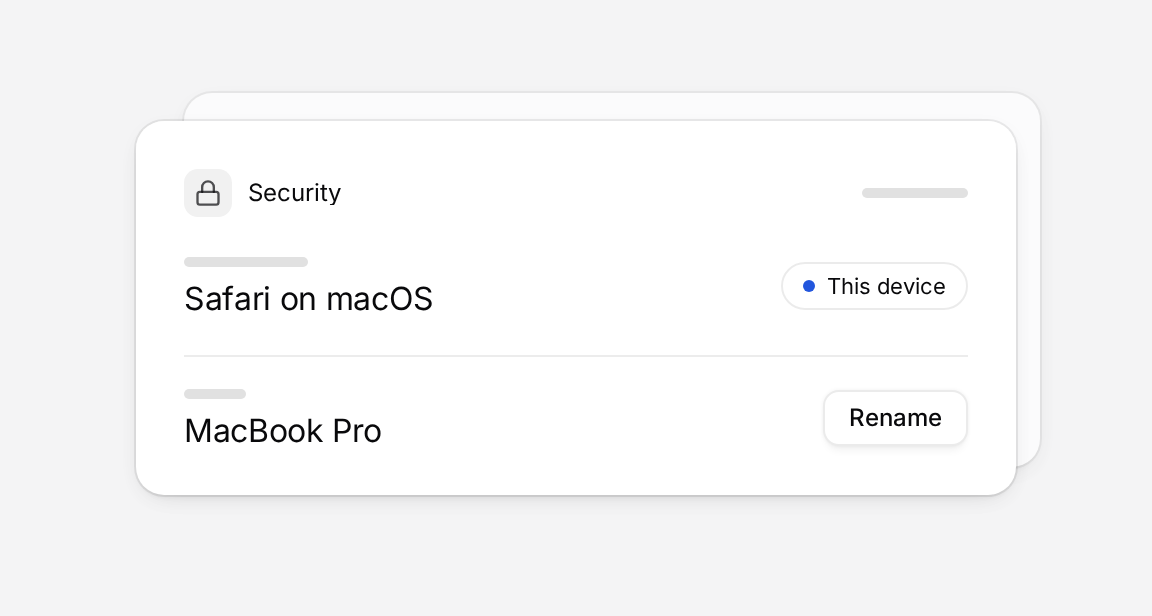This screenshot has height=616, width=1152.
Task: Click the word "MacBook" in the device name
Action: (x=253, y=431)
